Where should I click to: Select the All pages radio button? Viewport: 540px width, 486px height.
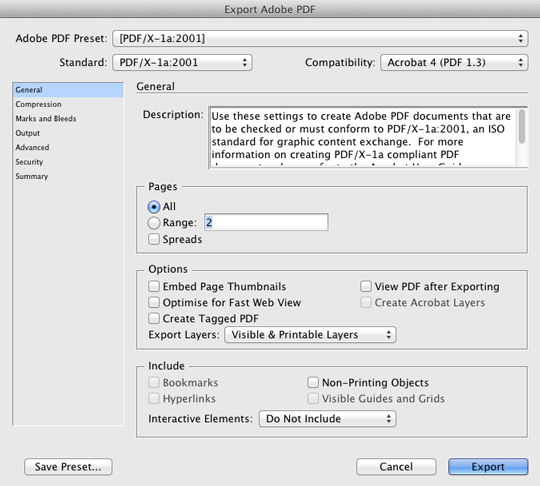(154, 207)
